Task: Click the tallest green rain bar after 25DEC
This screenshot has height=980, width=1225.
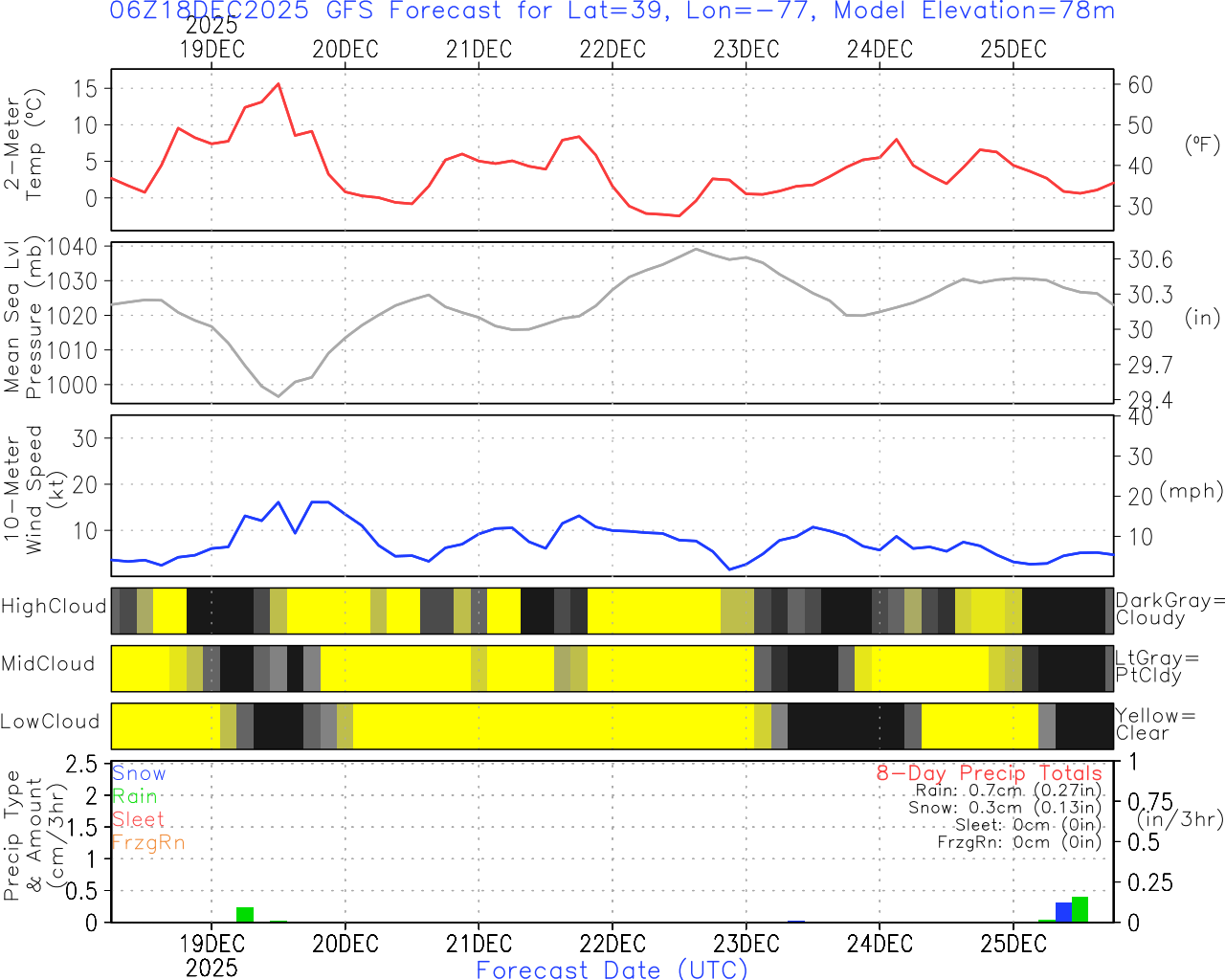Action: pyautogui.click(x=1080, y=909)
